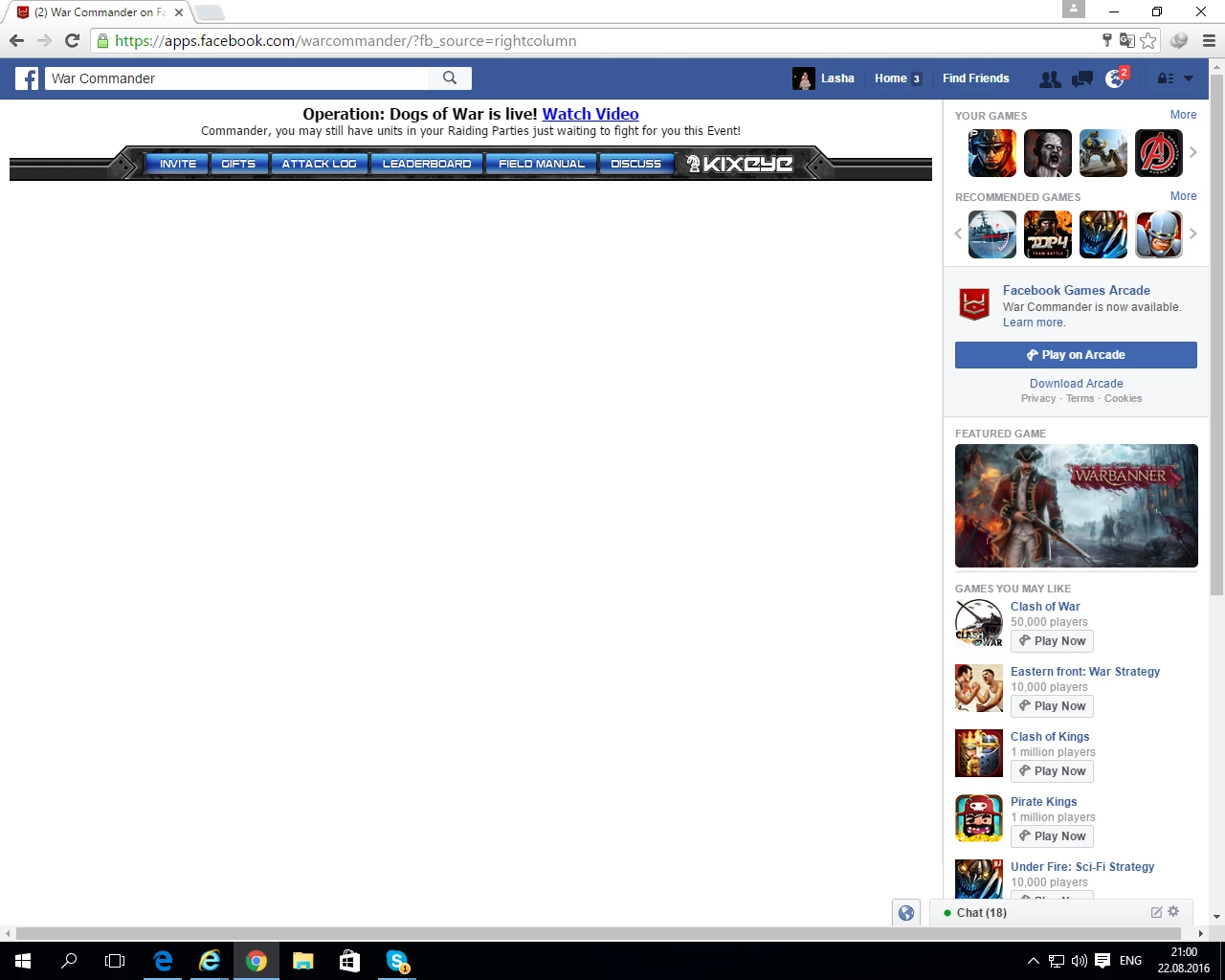The height and width of the screenshot is (980, 1225).
Task: Open the INVITE tab
Action: [x=178, y=164]
